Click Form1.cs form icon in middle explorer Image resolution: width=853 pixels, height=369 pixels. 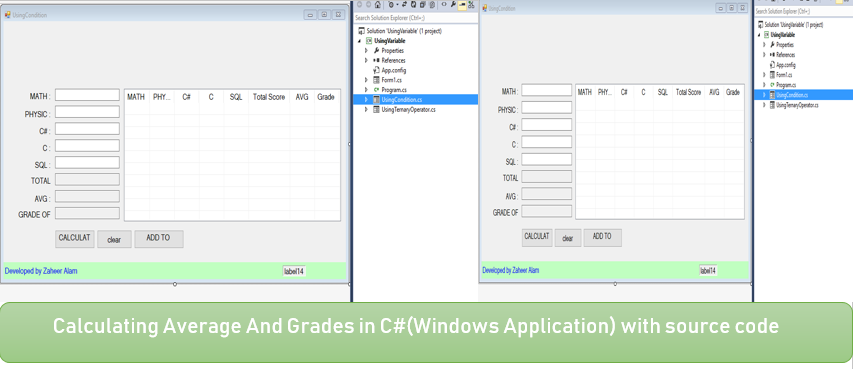coord(376,80)
